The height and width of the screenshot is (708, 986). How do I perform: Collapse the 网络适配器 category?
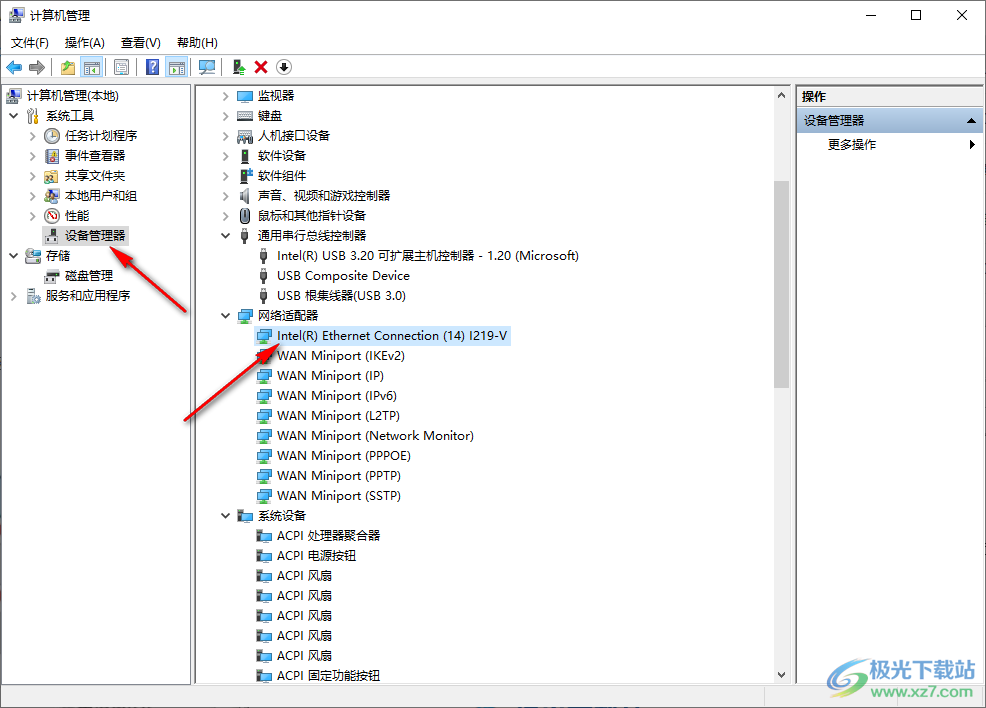click(x=226, y=316)
